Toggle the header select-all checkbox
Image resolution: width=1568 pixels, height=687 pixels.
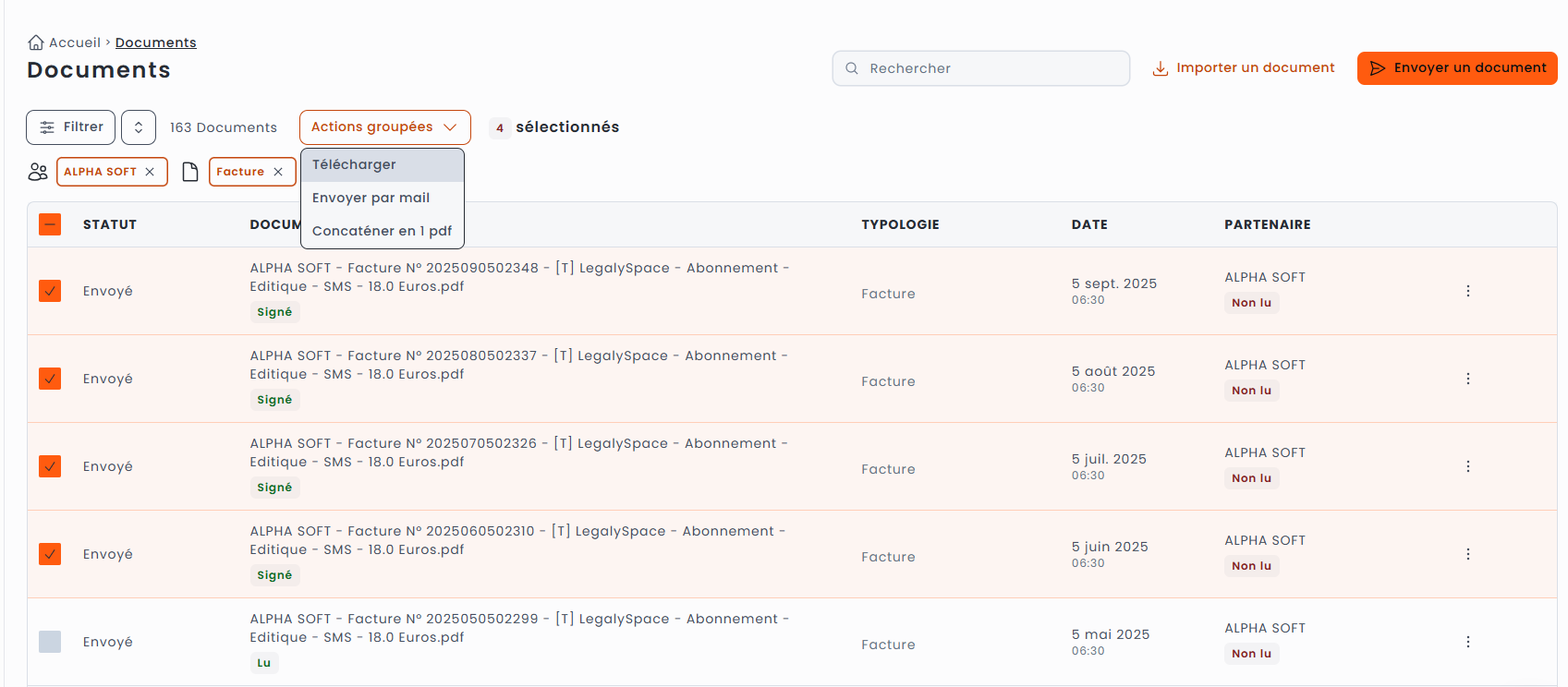50,224
